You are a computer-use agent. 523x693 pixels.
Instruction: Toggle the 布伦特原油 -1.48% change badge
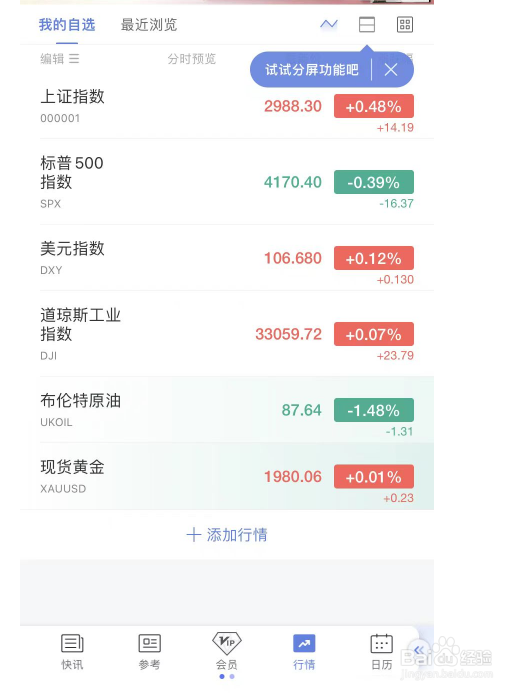(x=374, y=410)
